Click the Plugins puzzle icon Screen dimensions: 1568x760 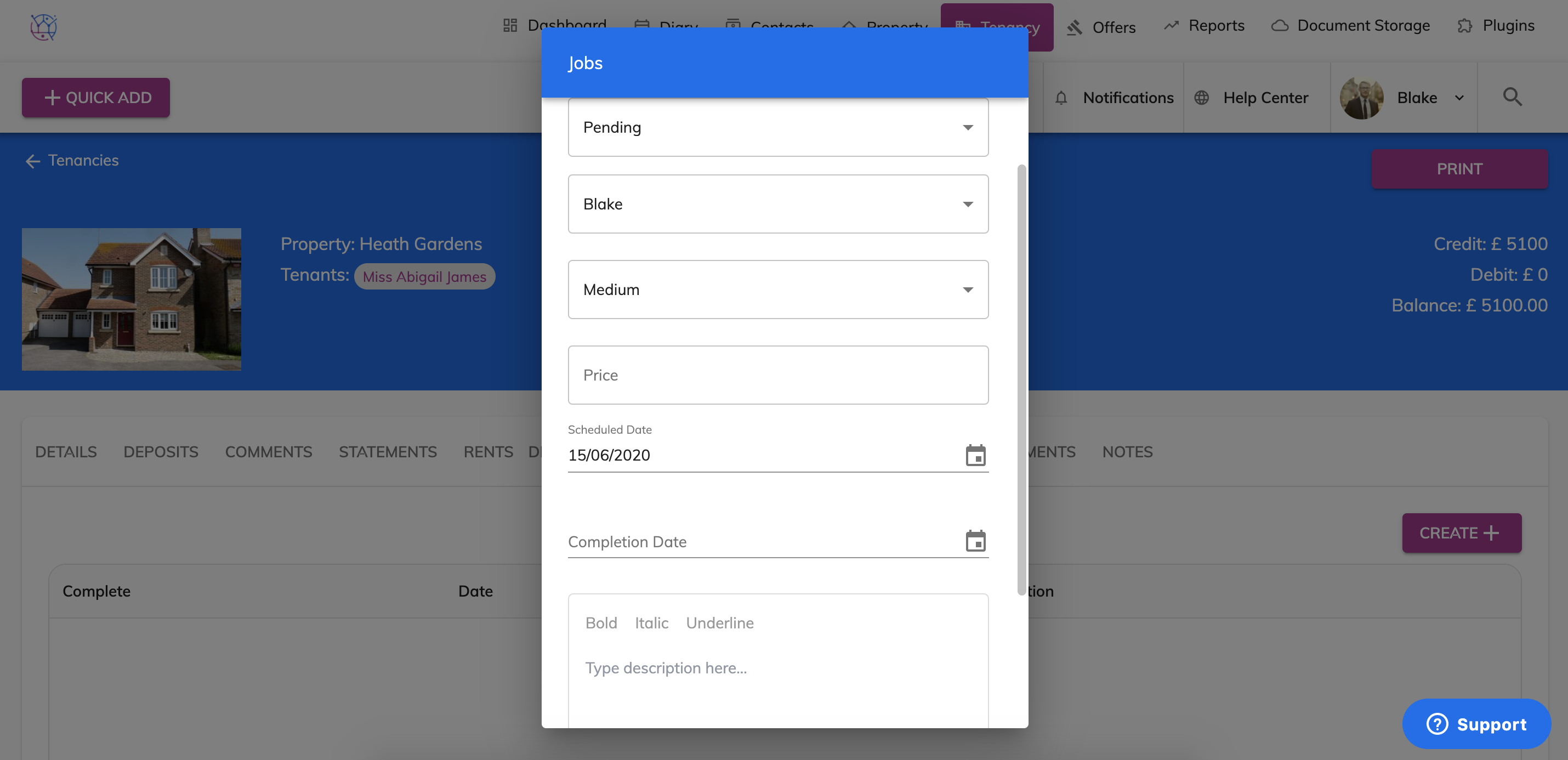click(1464, 26)
